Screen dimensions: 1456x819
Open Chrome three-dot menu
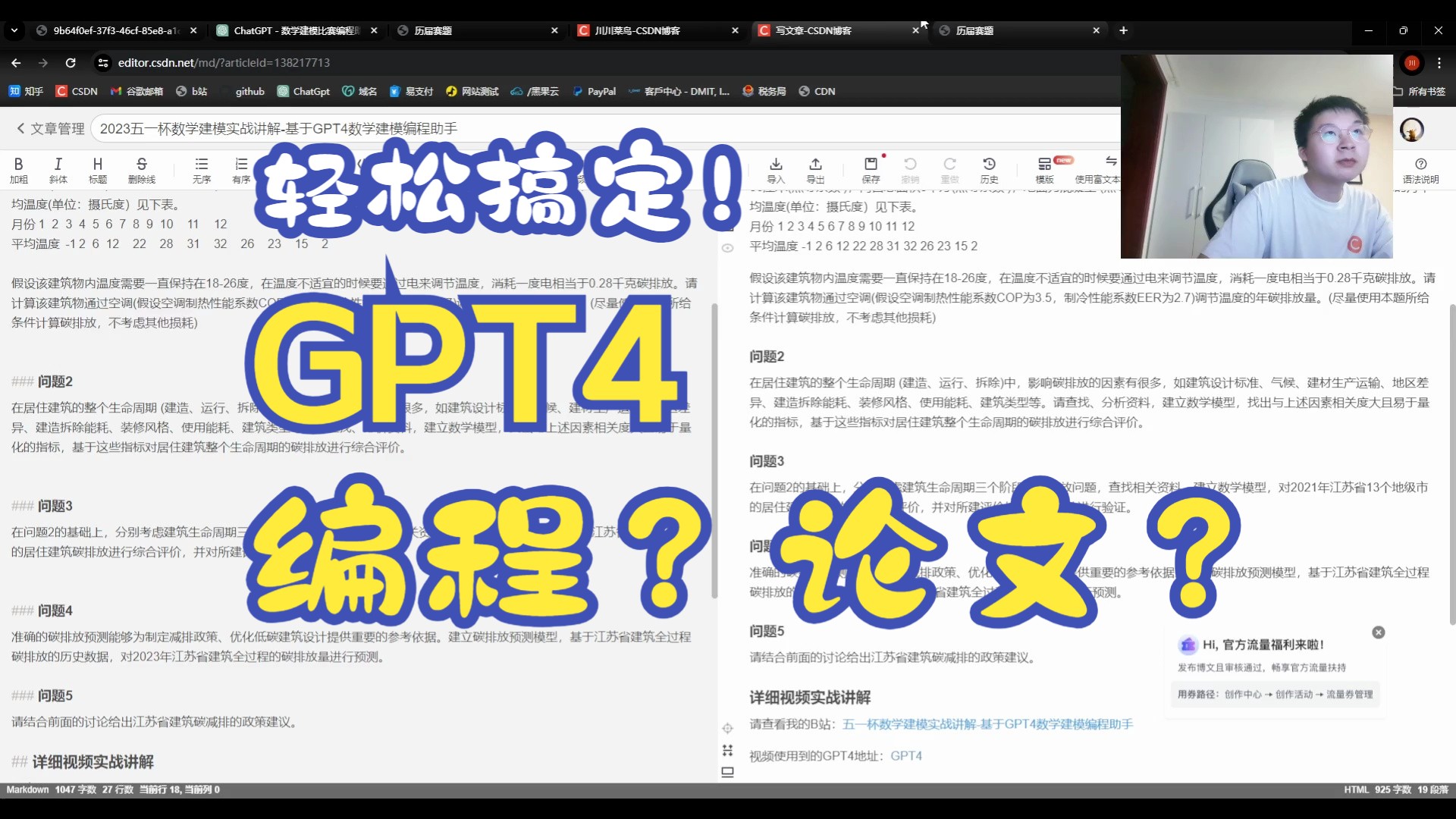1439,63
